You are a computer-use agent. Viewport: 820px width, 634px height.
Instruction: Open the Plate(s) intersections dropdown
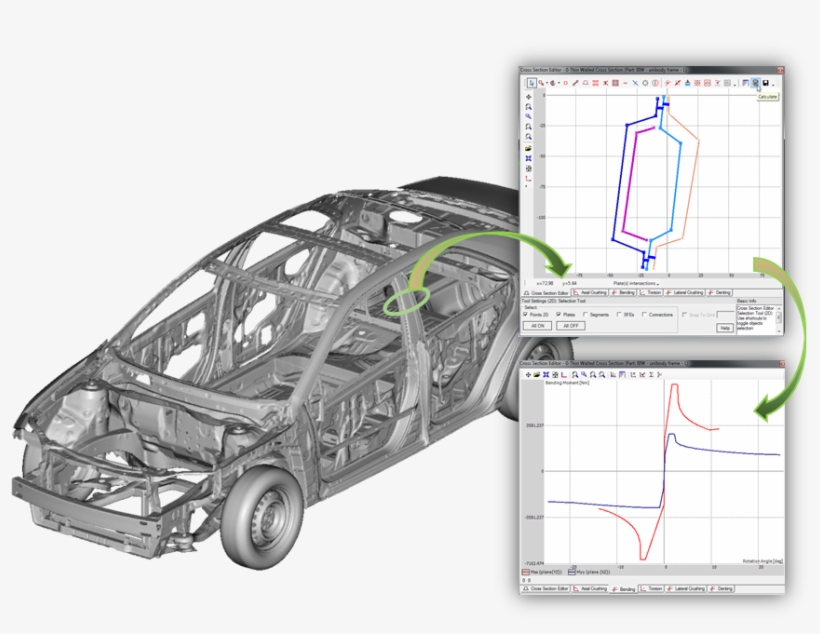pyautogui.click(x=657, y=284)
